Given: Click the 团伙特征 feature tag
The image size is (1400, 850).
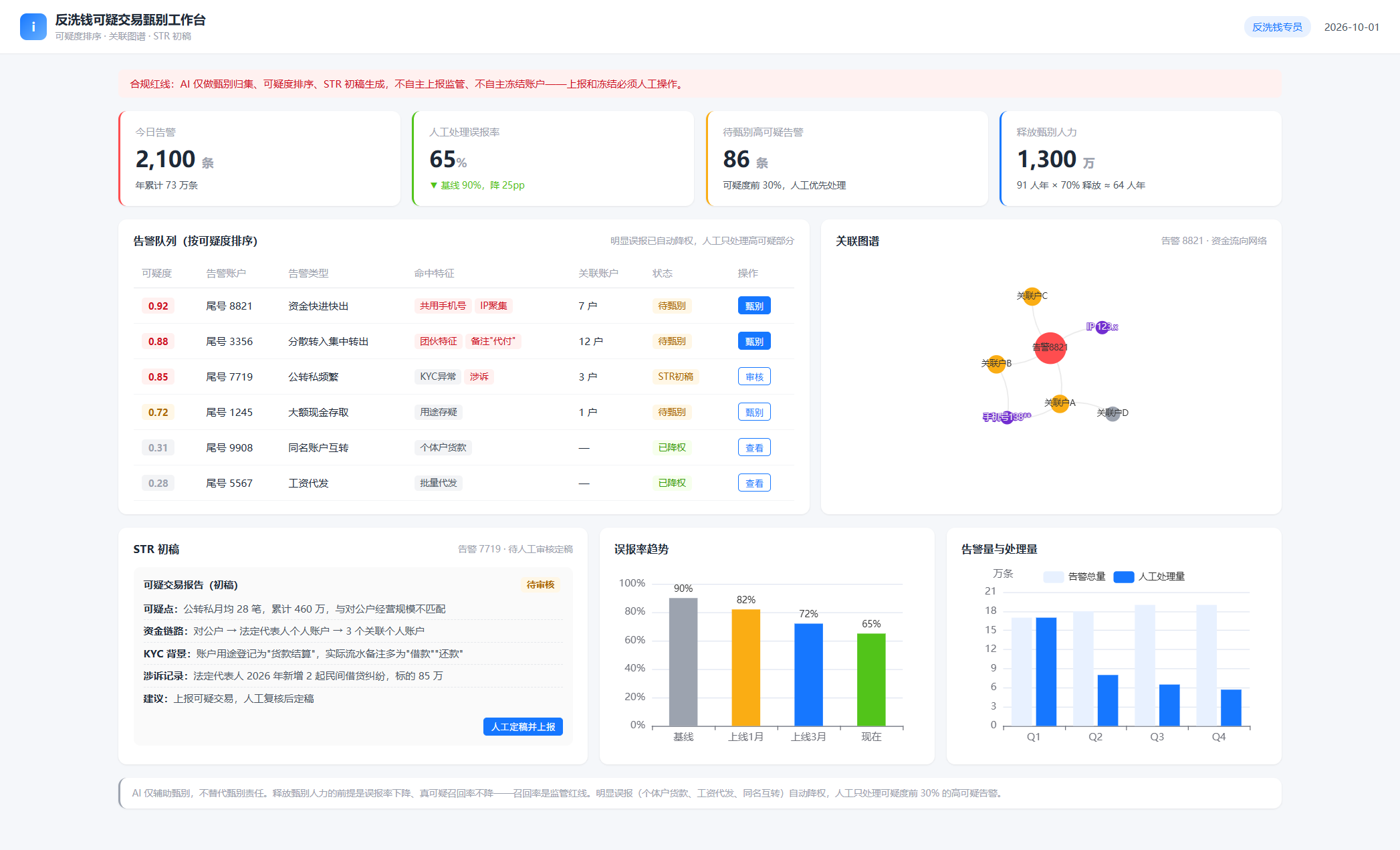Looking at the screenshot, I should click(439, 341).
